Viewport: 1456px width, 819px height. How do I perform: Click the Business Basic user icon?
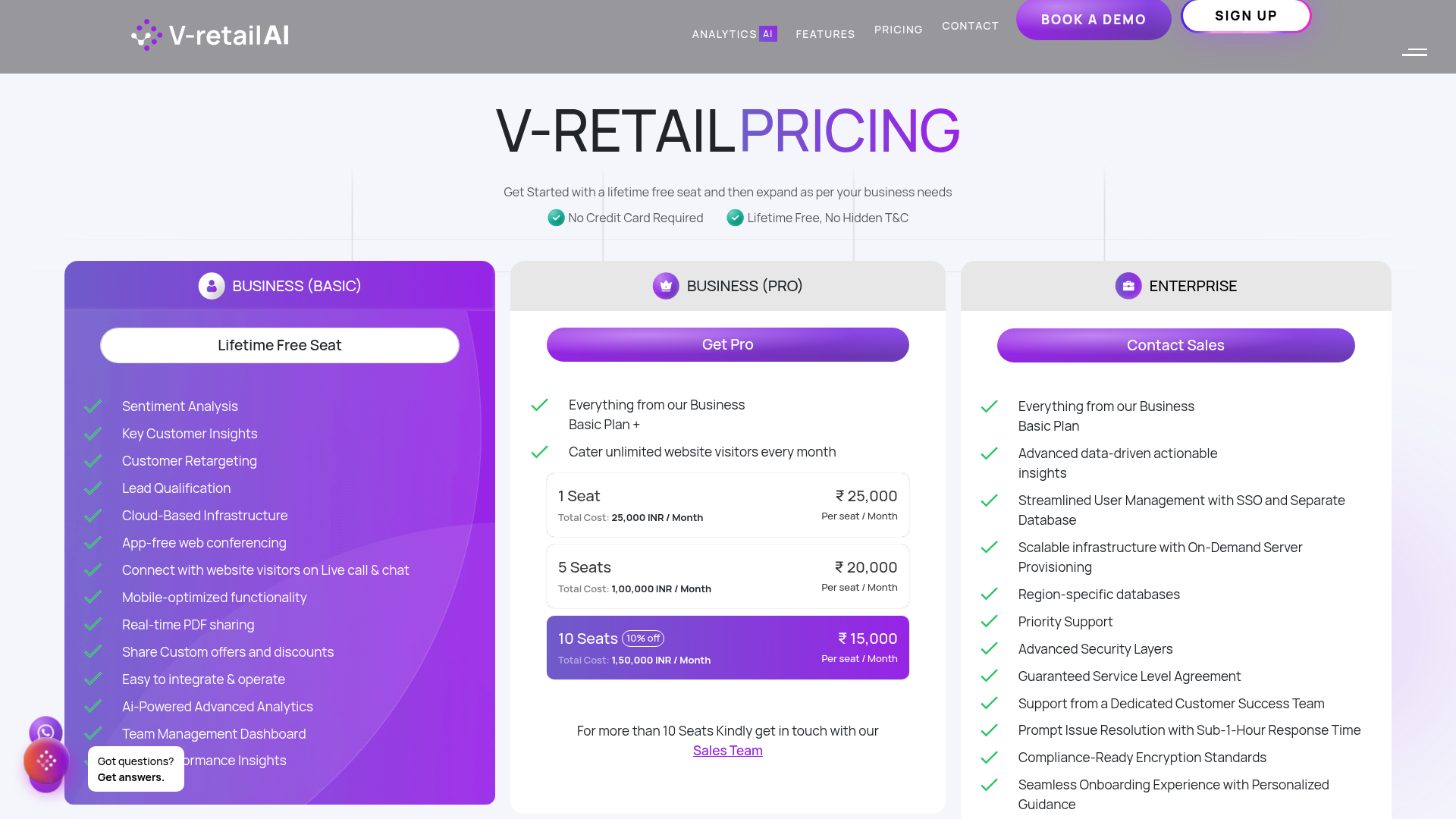pyautogui.click(x=212, y=286)
